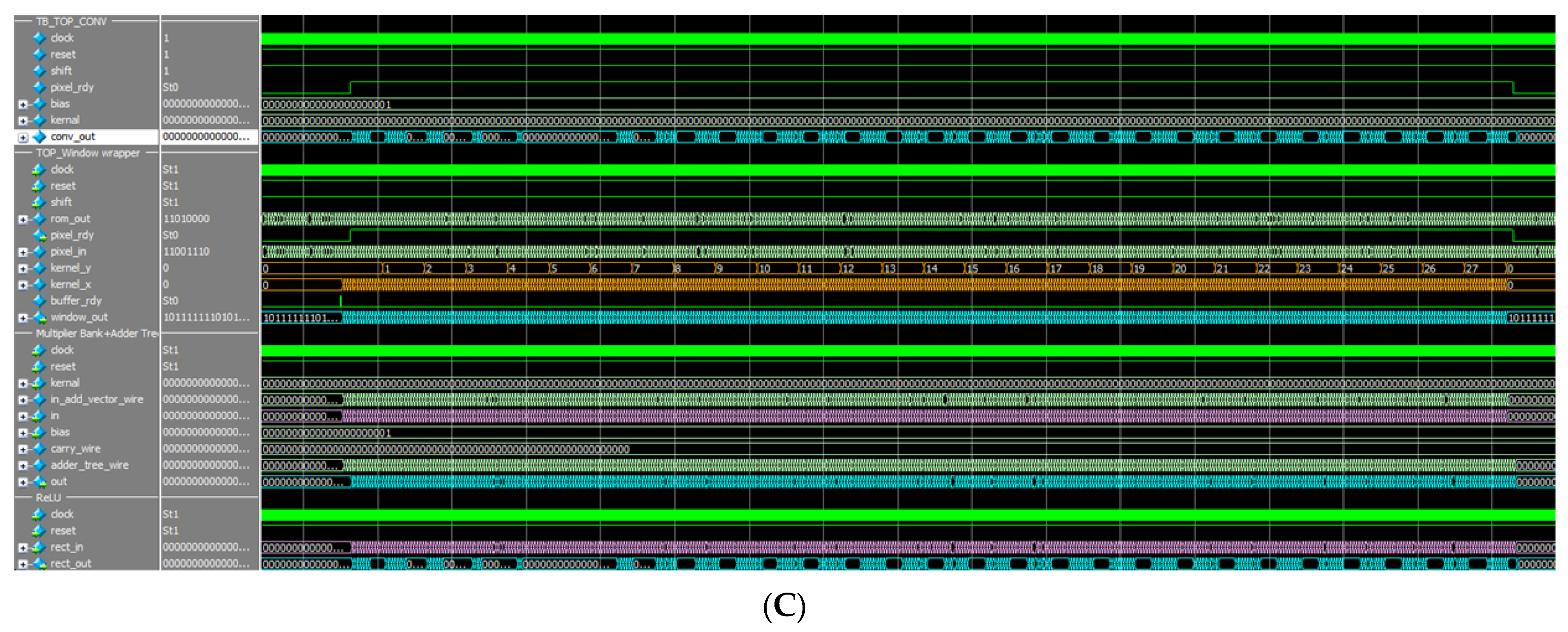Select the carry_wire signal icon
The width and height of the screenshot is (1568, 632).
point(39,448)
